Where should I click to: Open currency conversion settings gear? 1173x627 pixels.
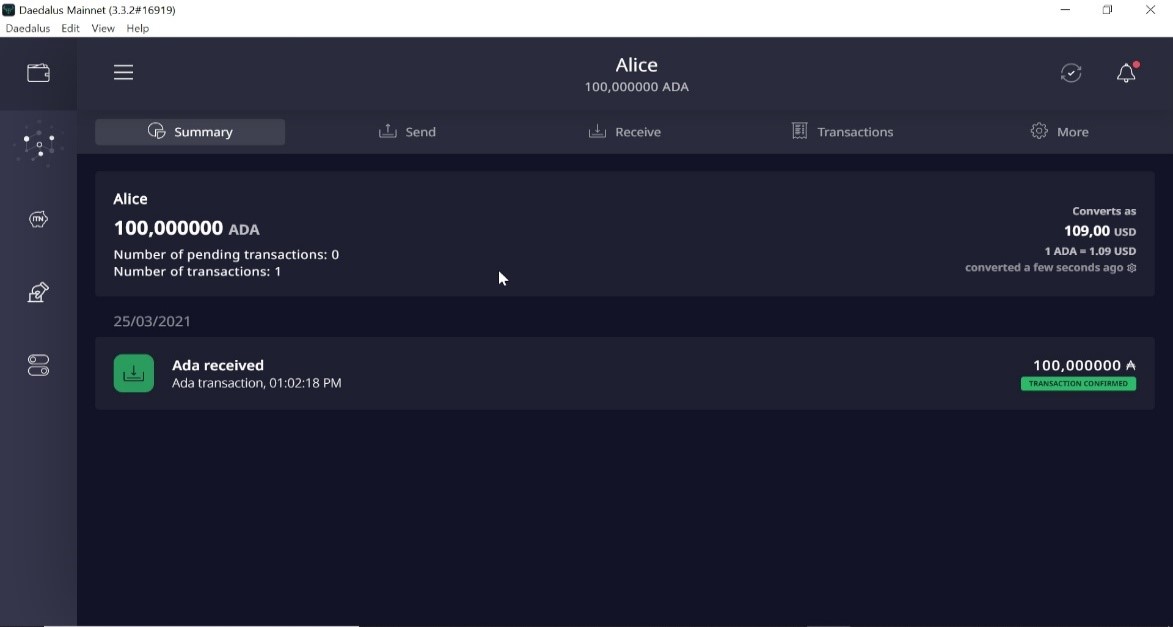coord(1132,268)
